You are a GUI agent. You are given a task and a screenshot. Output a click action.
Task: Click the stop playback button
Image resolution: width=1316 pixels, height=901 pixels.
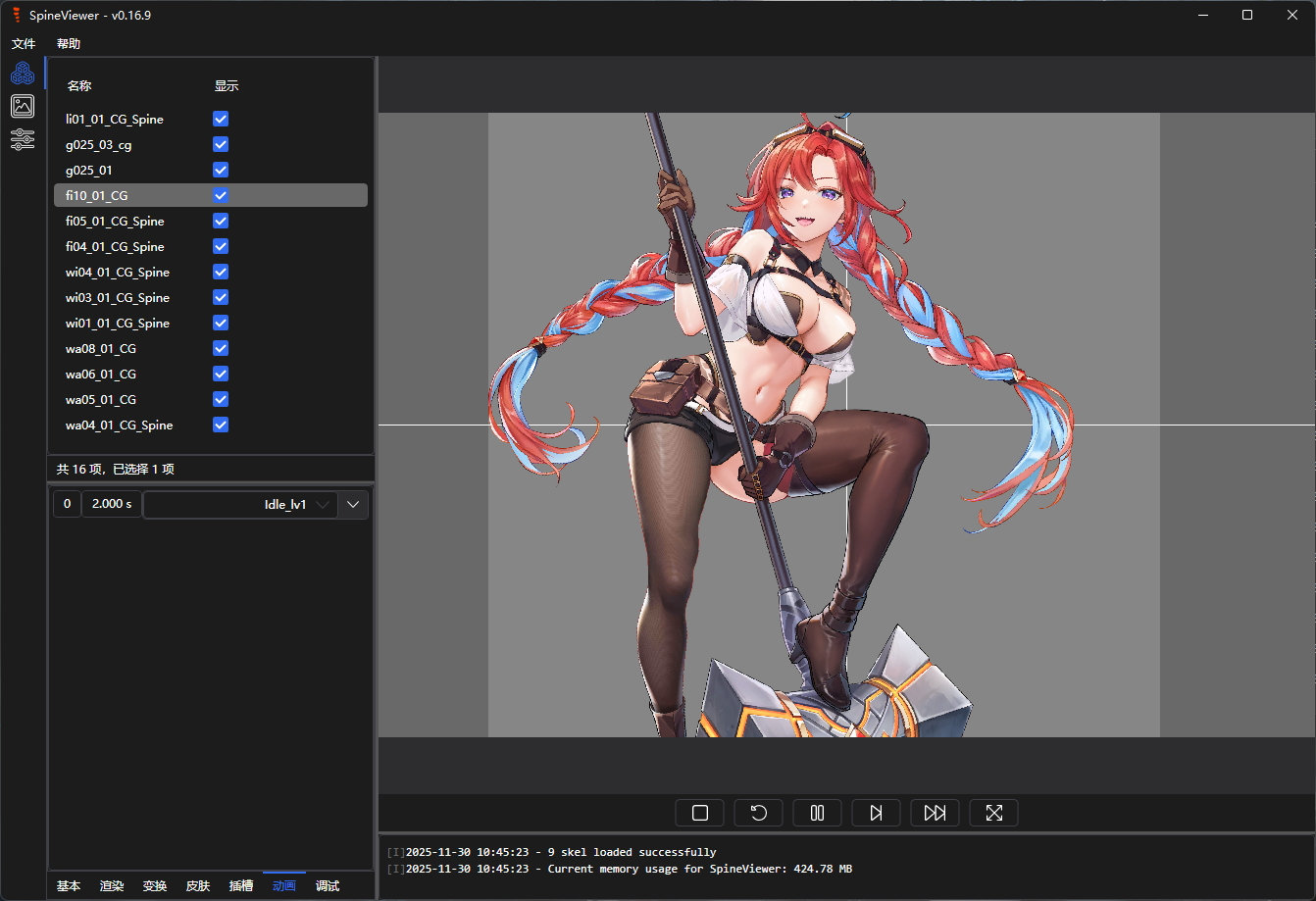(700, 813)
